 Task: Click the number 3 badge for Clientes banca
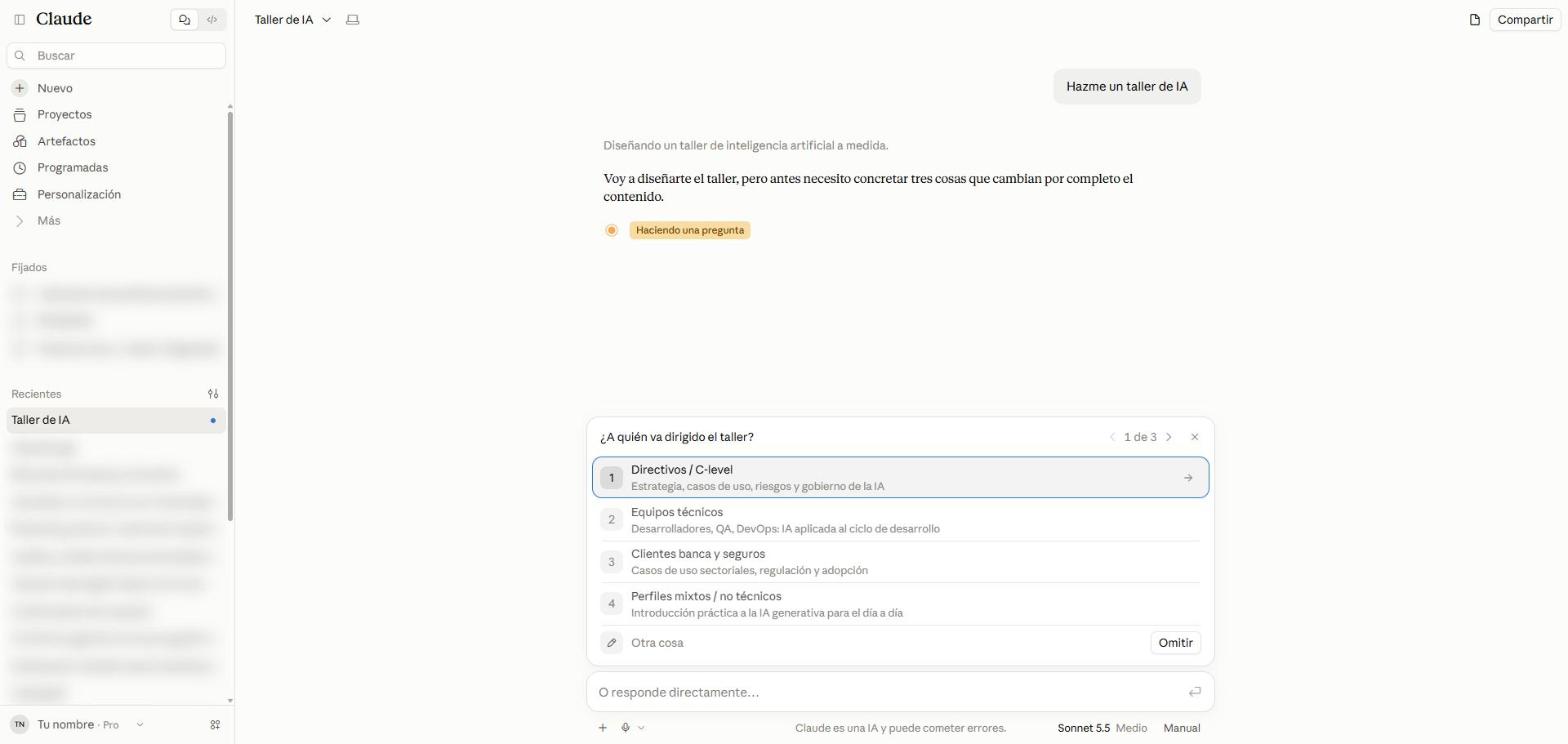[611, 562]
